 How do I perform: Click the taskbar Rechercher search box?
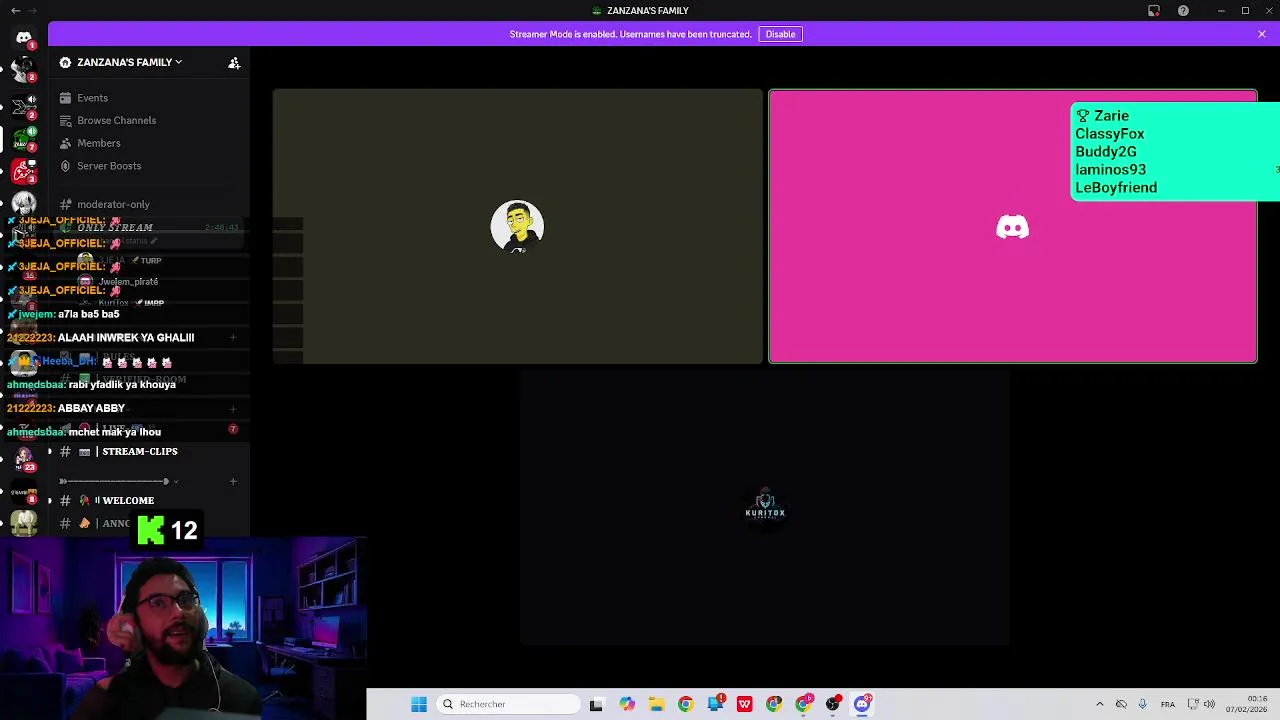coord(509,704)
